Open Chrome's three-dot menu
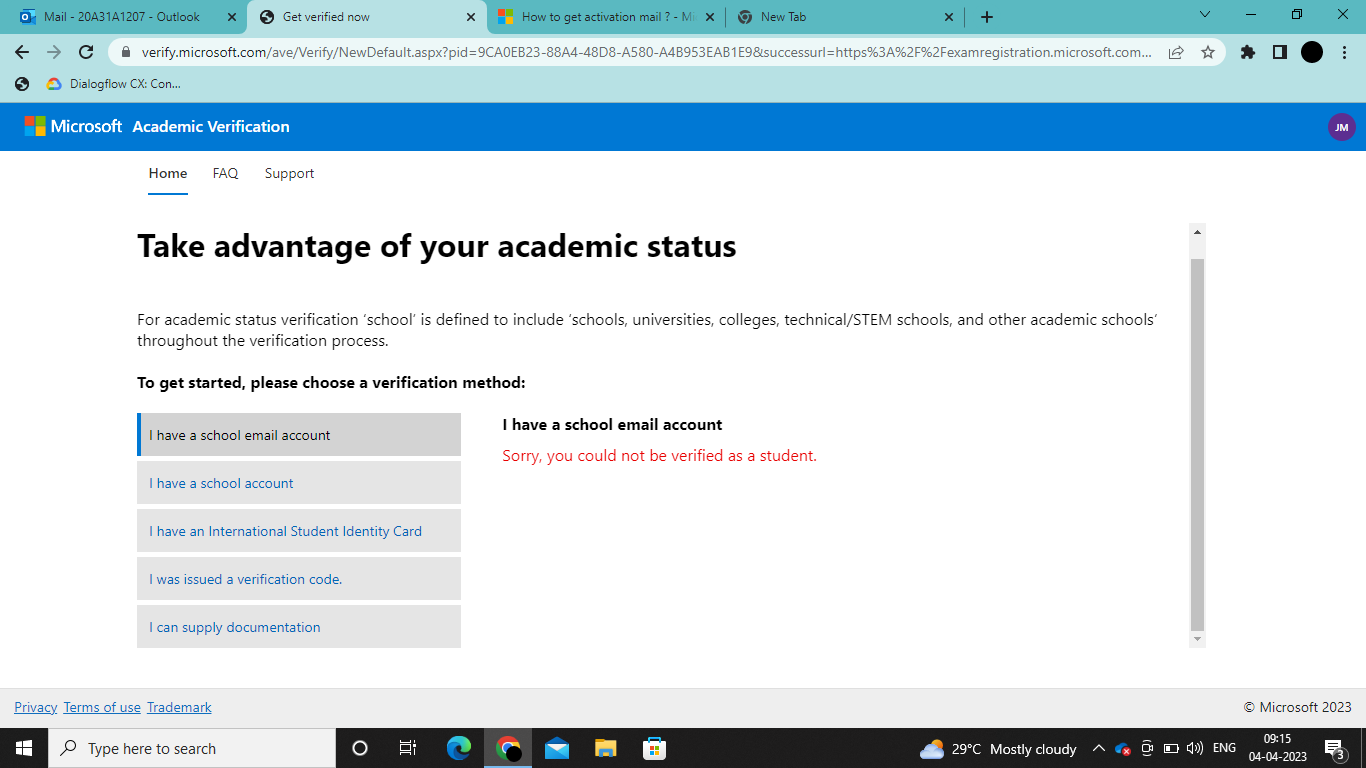The height and width of the screenshot is (768, 1366). tap(1343, 51)
